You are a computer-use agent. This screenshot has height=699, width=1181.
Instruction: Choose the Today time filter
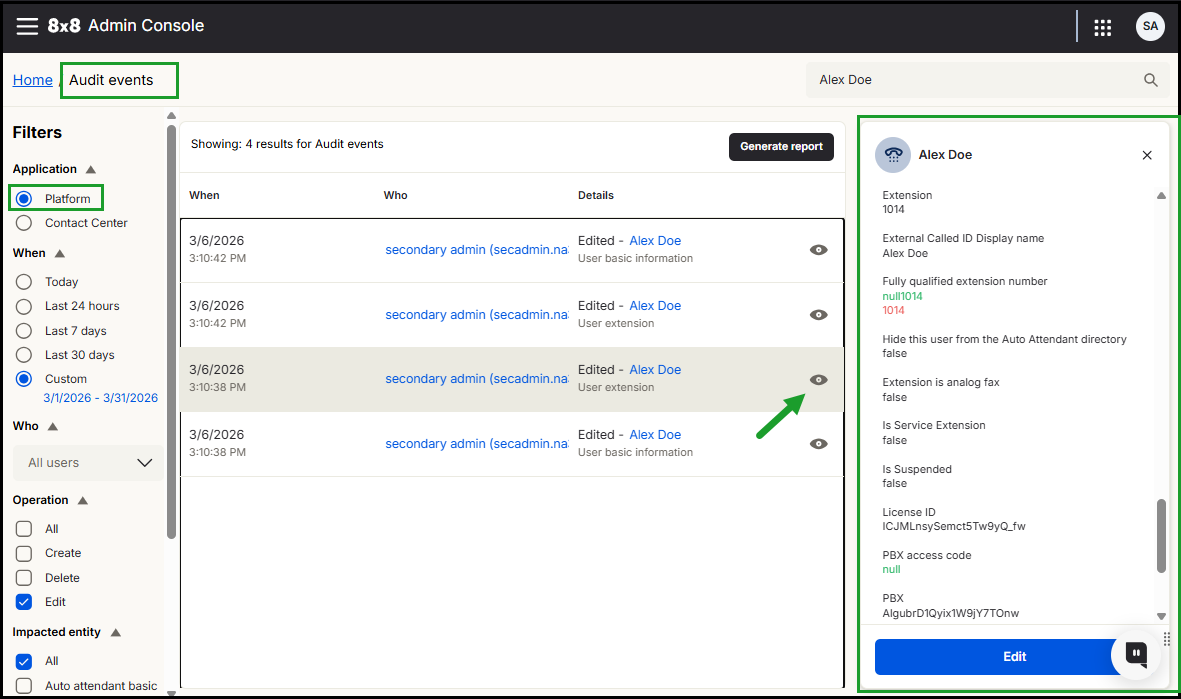[24, 282]
